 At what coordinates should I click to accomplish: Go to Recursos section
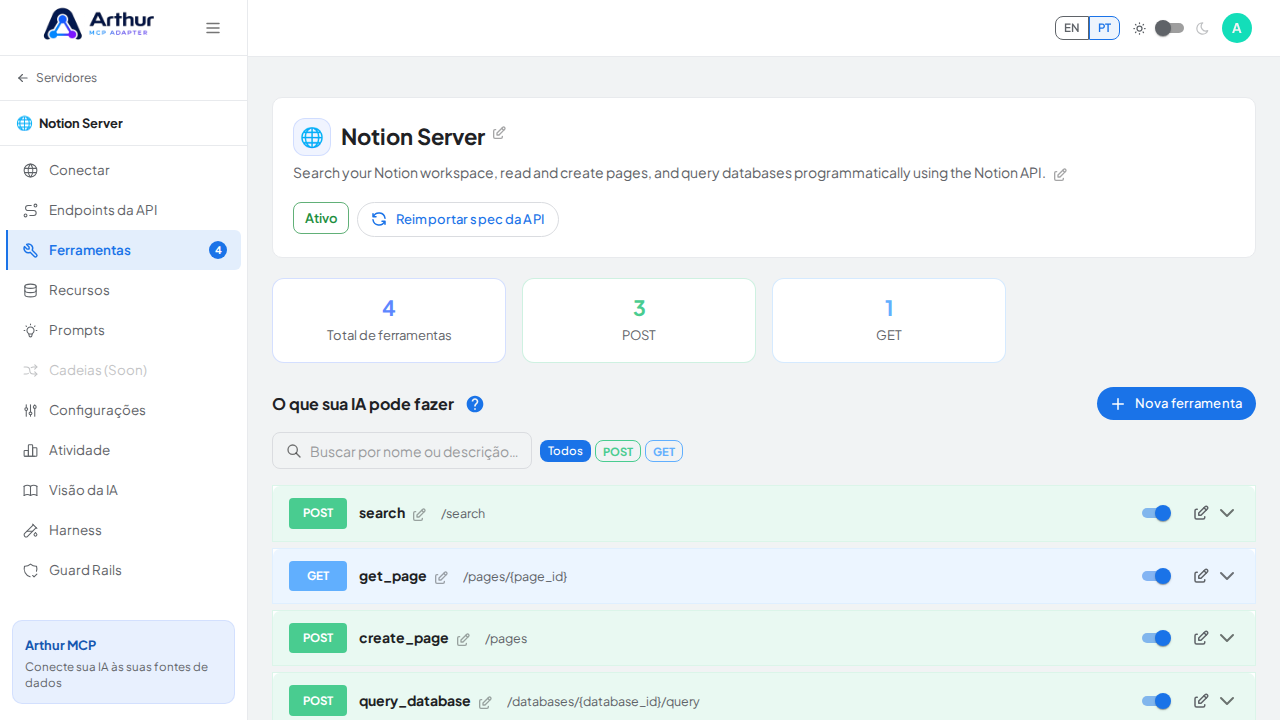coord(124,290)
